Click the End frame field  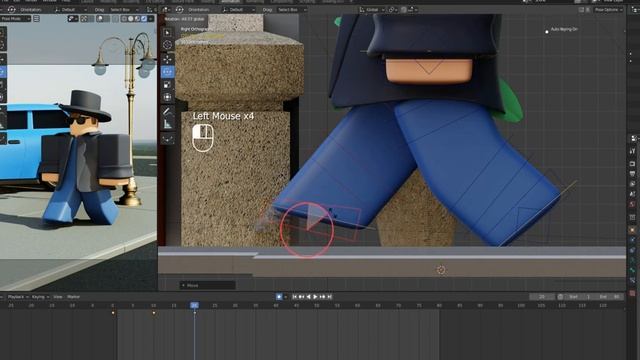pos(609,297)
